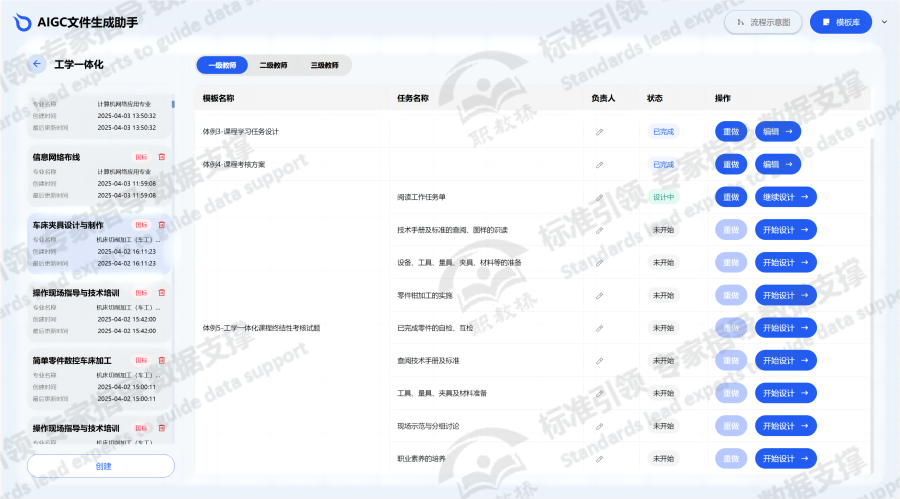Click pencil icon in 阅读工作任务单 row
The image size is (900, 499).
600,198
